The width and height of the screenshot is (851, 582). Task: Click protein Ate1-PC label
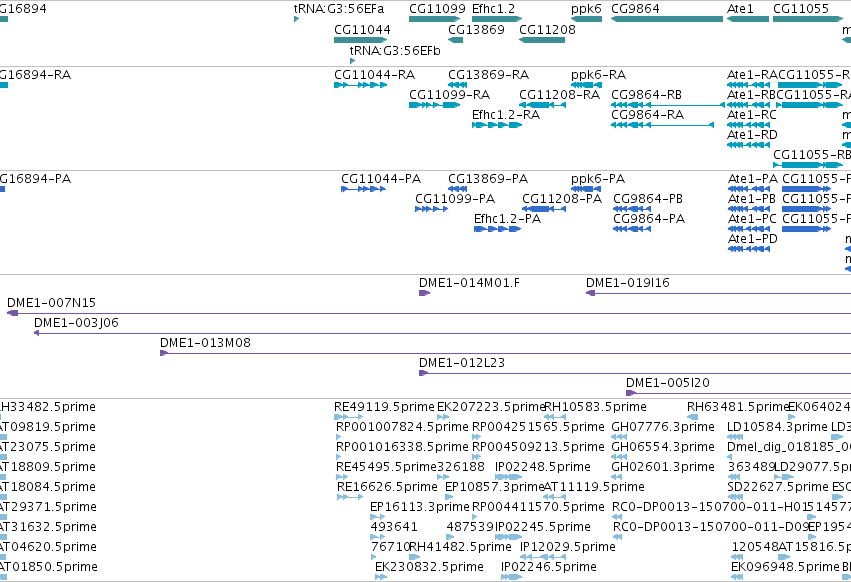tap(752, 219)
